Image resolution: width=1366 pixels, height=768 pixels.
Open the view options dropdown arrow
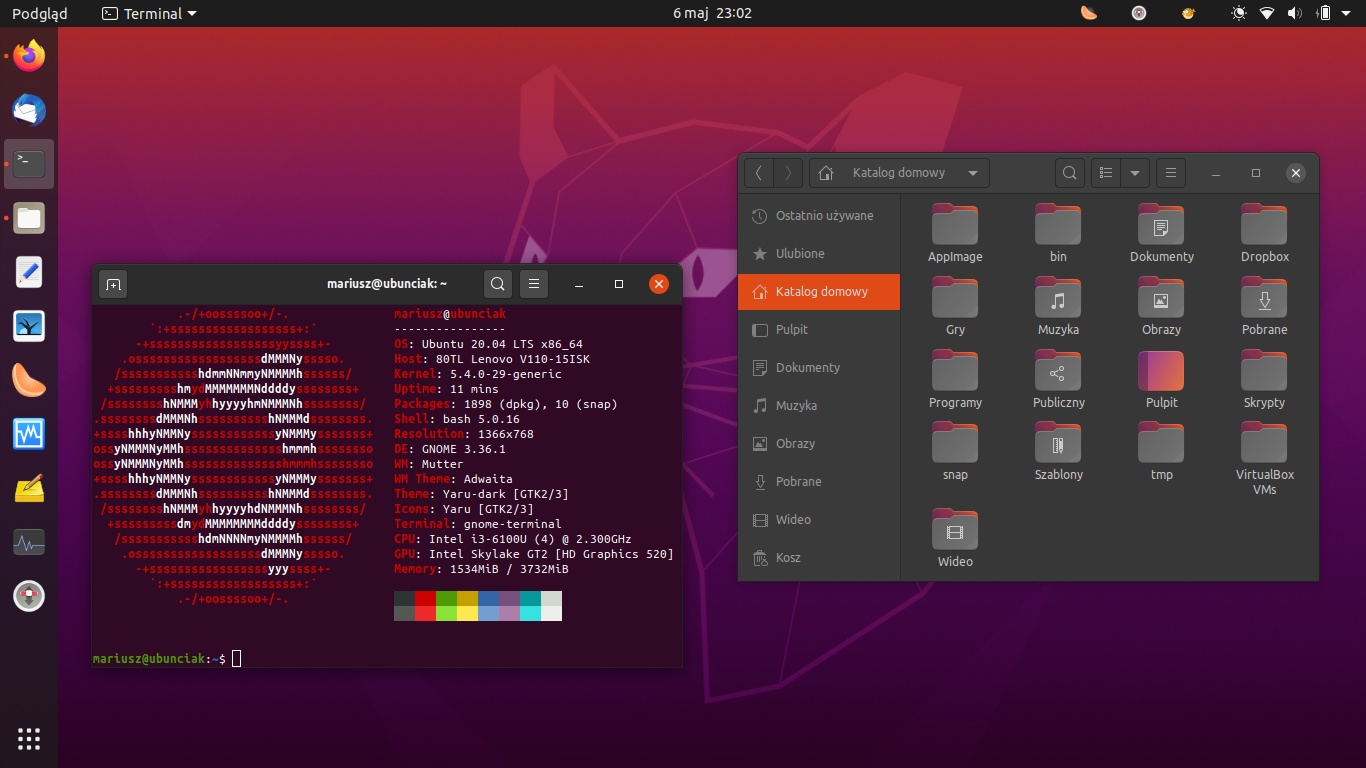point(1134,173)
